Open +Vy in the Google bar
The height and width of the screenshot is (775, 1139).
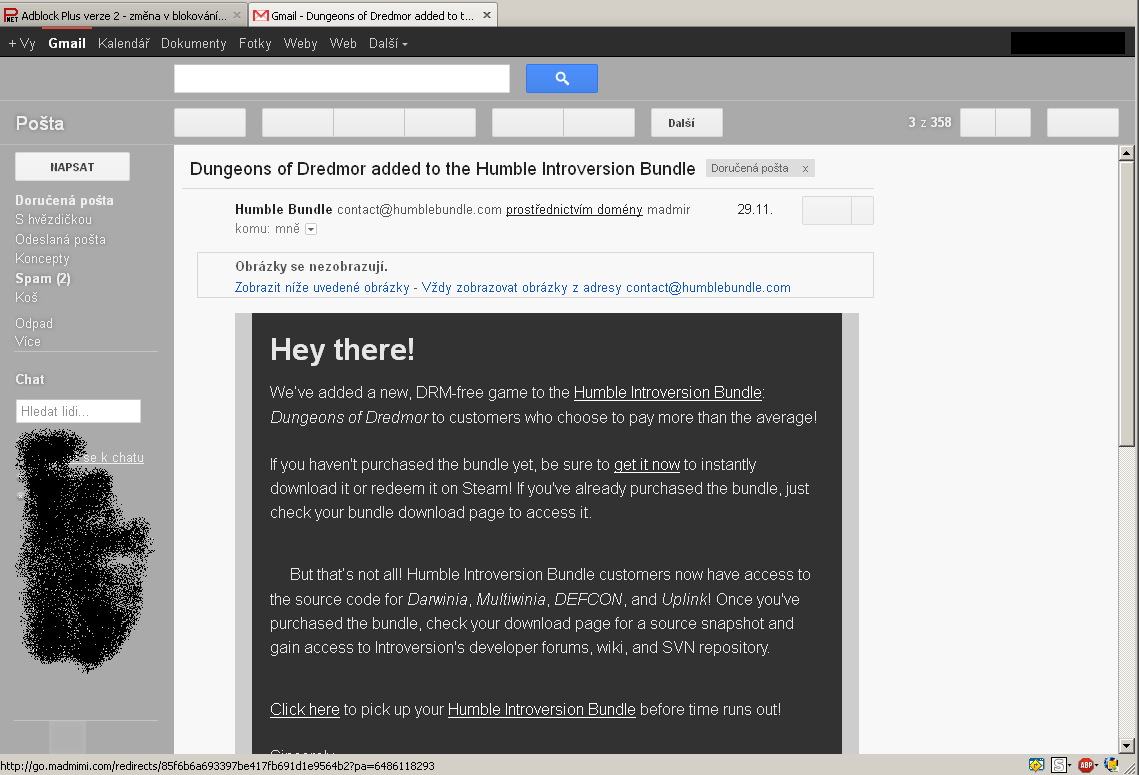(x=22, y=44)
